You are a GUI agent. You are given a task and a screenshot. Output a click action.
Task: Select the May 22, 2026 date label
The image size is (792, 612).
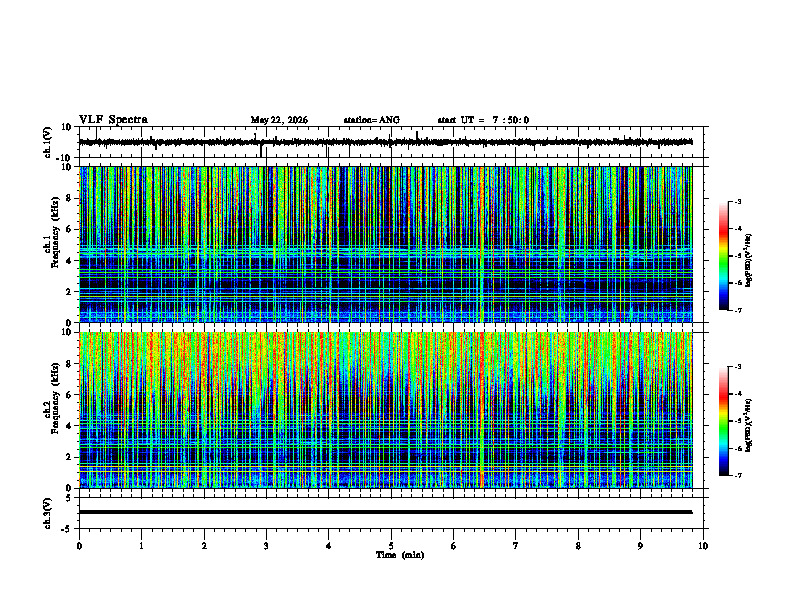(279, 120)
